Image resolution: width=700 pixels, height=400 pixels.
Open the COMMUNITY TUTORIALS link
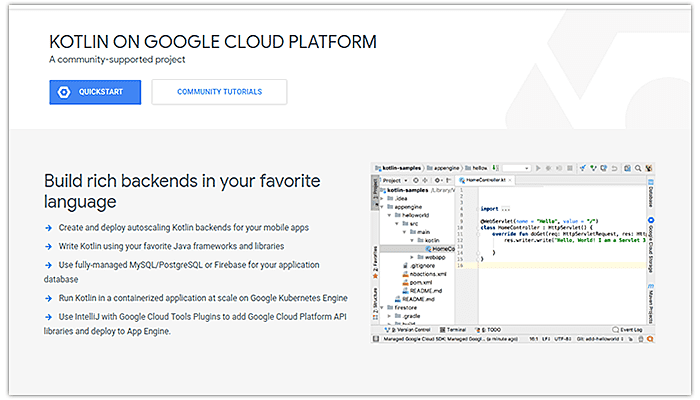[219, 92]
